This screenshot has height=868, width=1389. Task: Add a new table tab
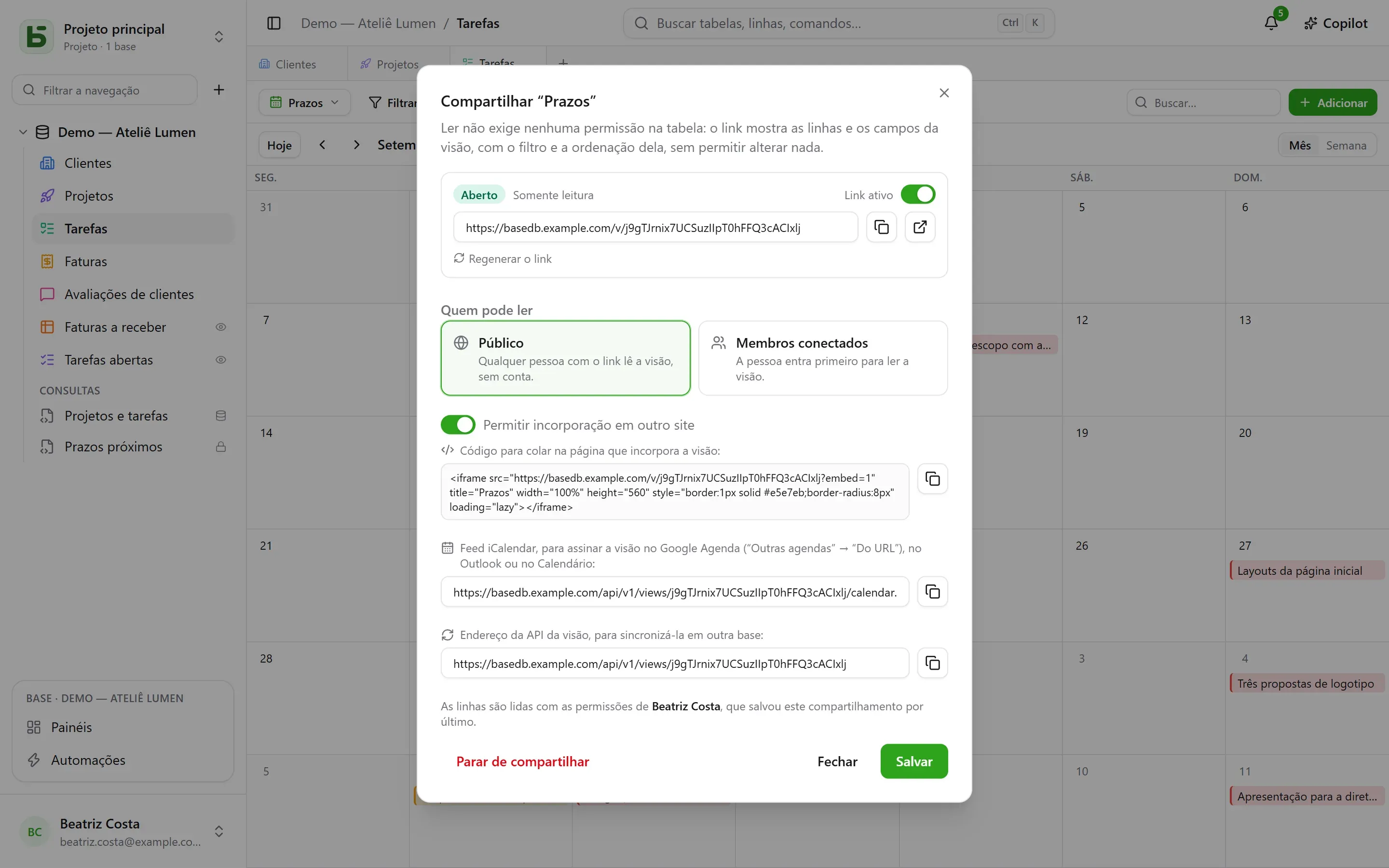pyautogui.click(x=563, y=63)
